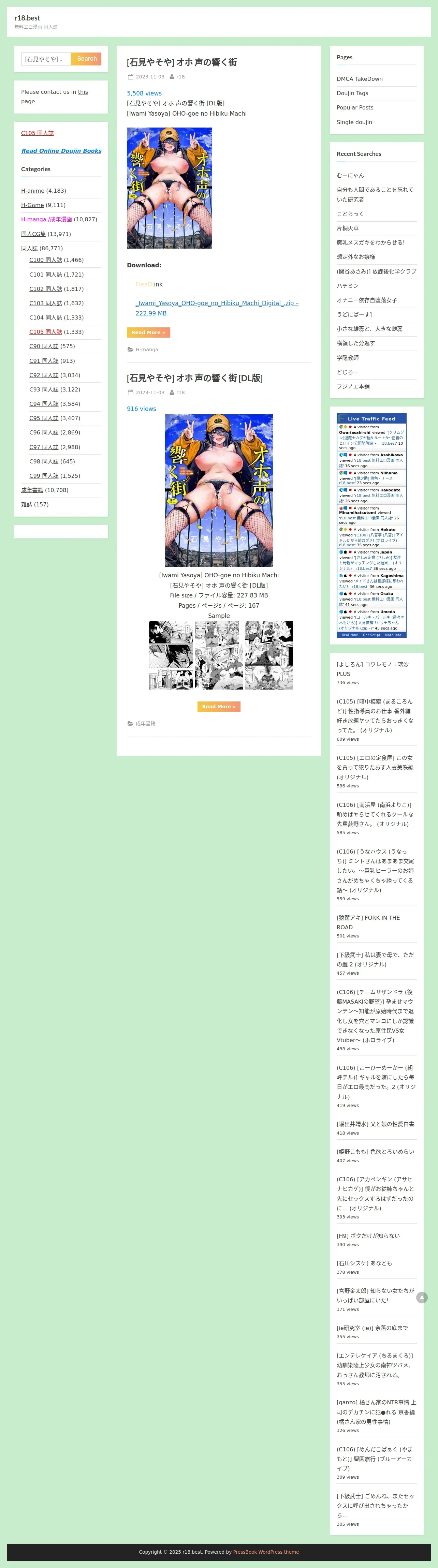Click the Live Traffic Feed header
Screen dimensions: 438x1568
[x=371, y=419]
